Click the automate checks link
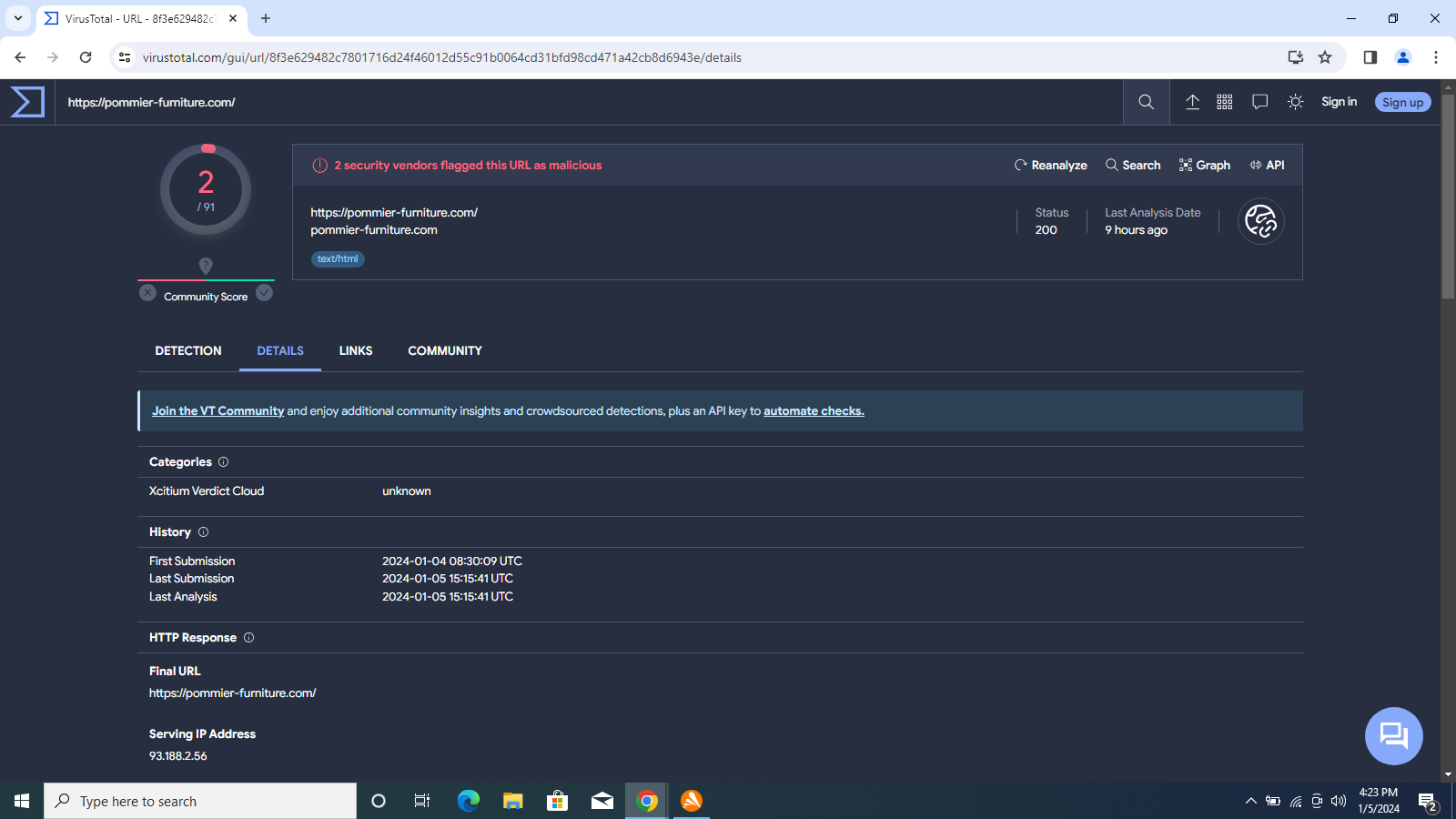The image size is (1456, 819). click(814, 411)
